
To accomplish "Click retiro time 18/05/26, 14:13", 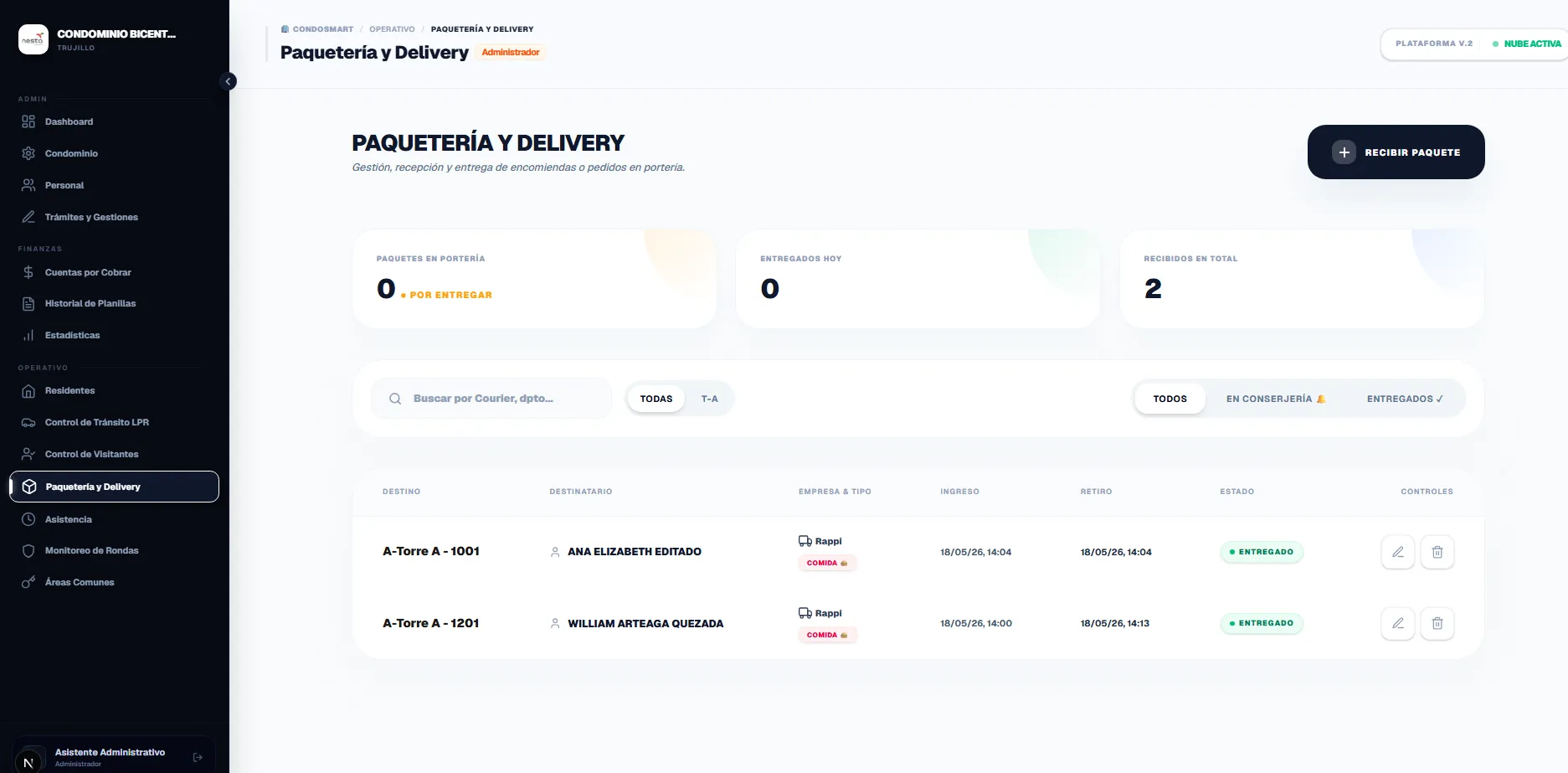I will pyautogui.click(x=1115, y=623).
